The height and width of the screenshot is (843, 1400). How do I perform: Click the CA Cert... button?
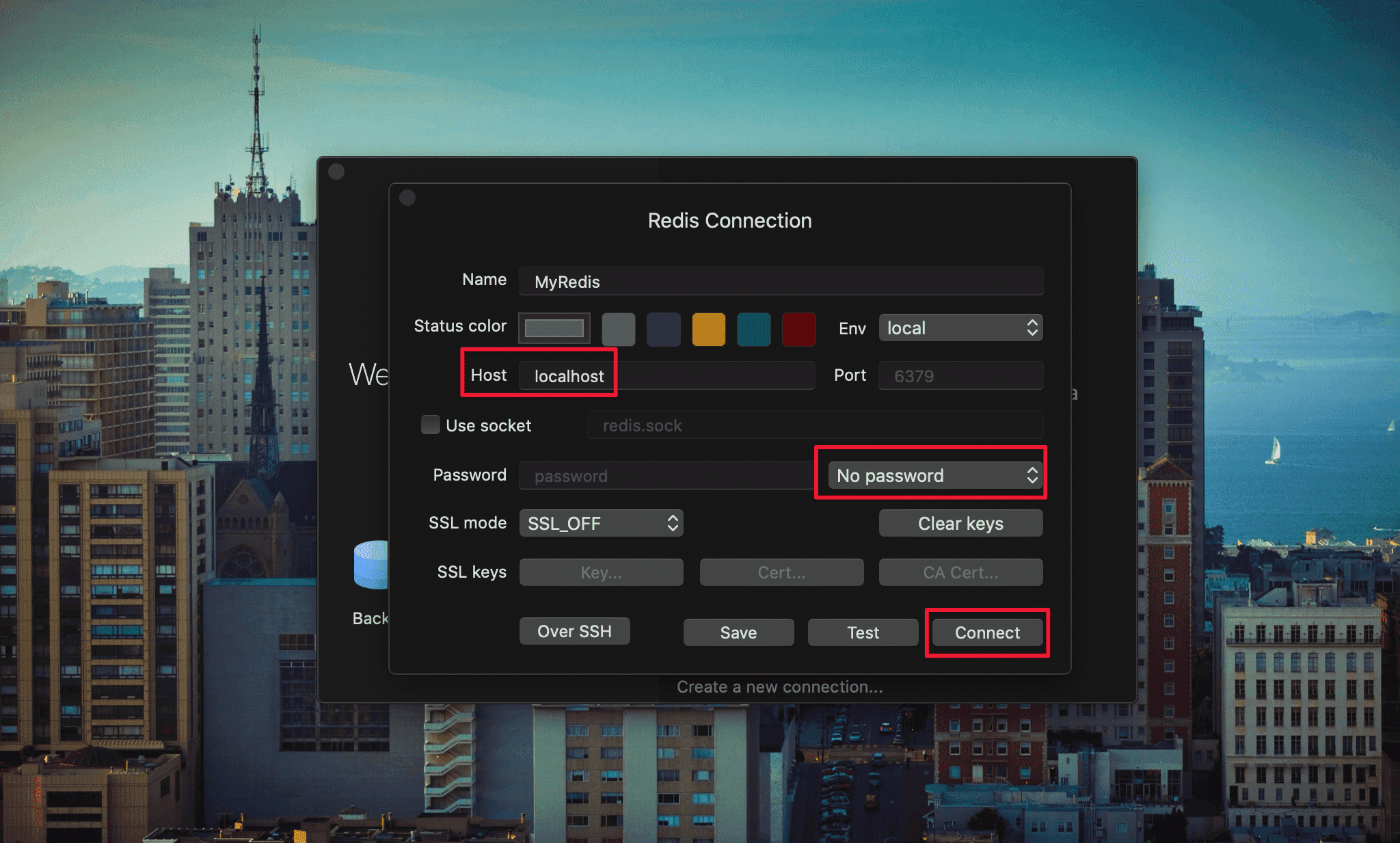point(961,572)
